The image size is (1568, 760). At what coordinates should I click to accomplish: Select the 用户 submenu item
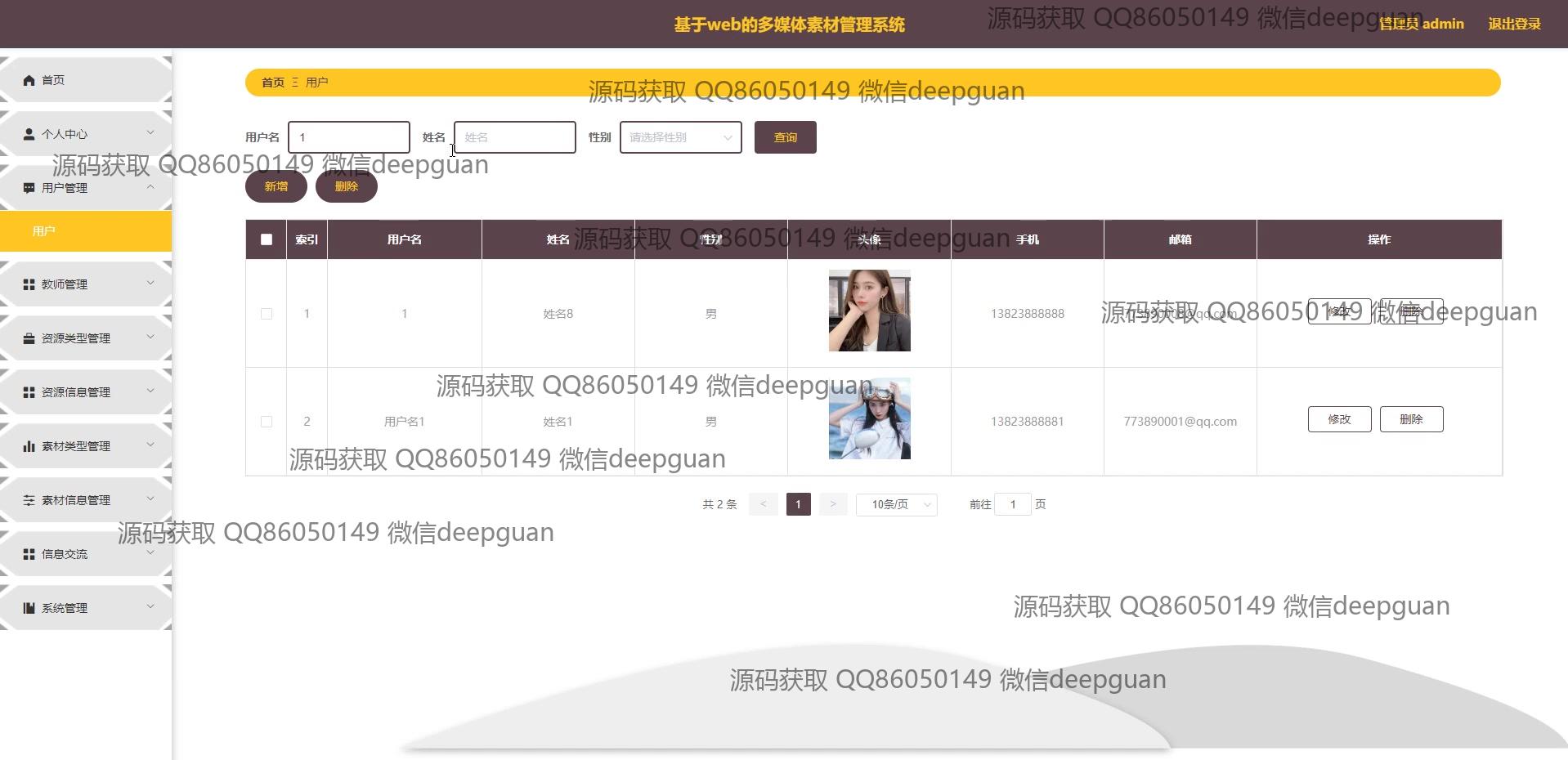86,231
